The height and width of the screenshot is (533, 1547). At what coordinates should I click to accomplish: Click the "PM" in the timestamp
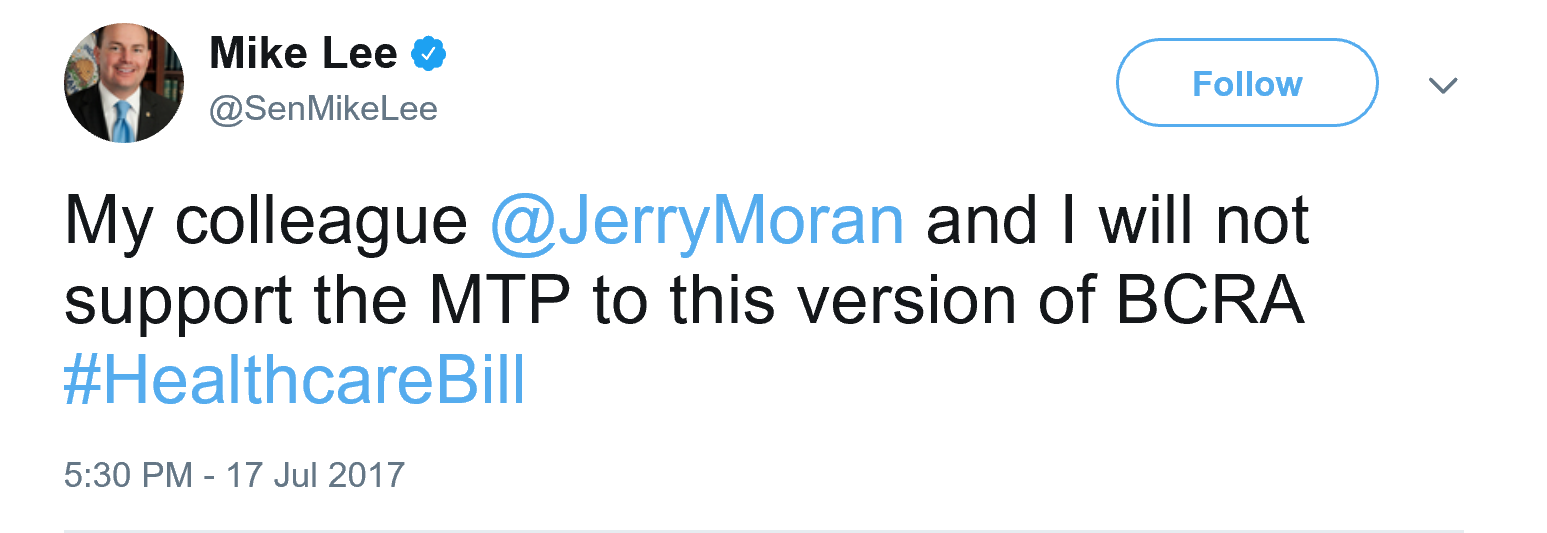(169, 474)
